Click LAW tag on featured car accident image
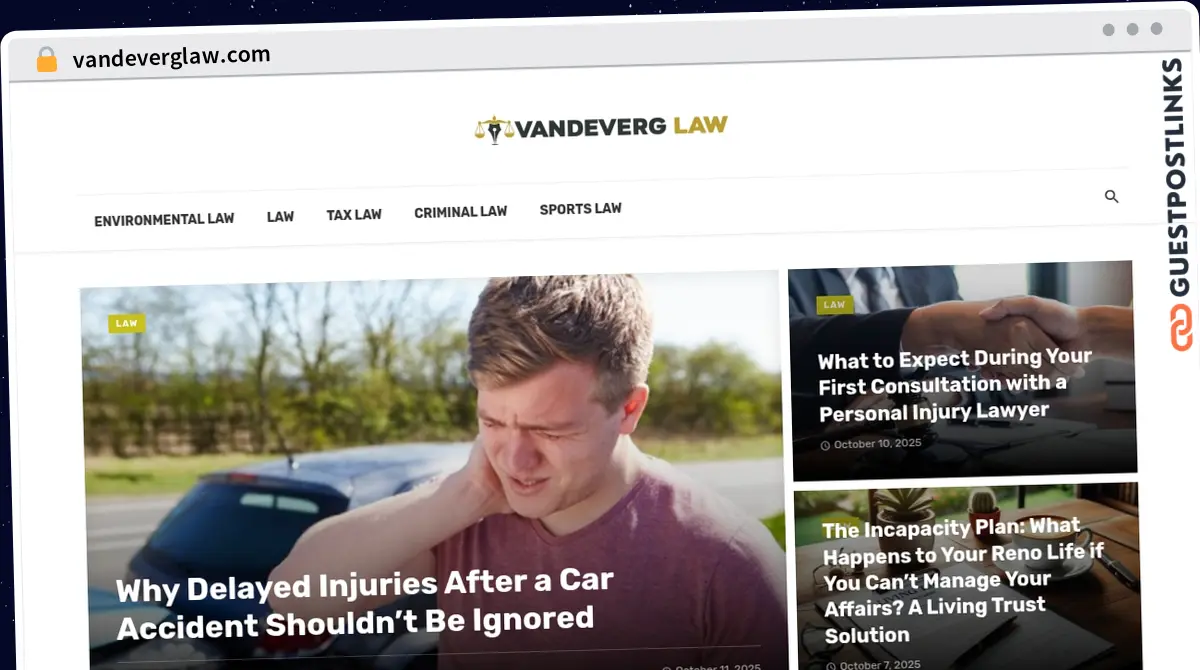The height and width of the screenshot is (670, 1200). click(127, 323)
